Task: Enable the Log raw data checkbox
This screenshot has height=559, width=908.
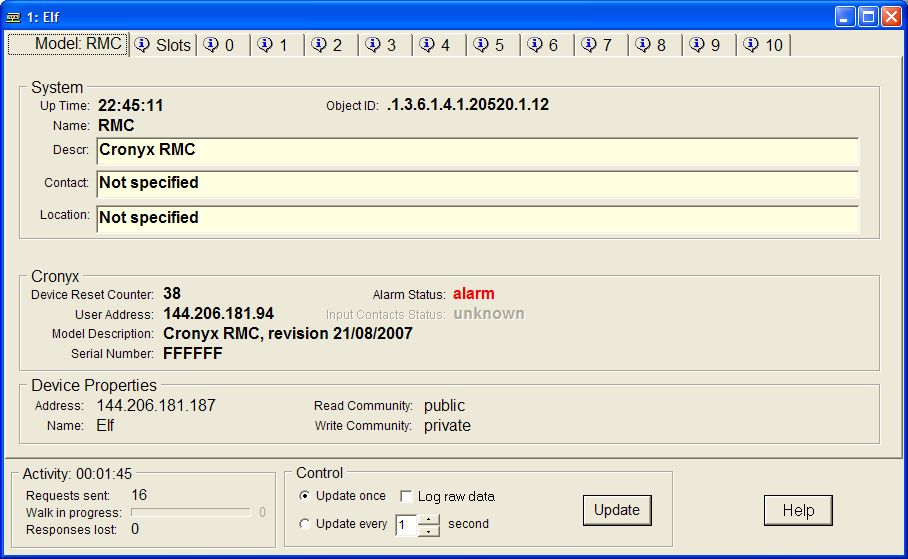Action: (x=406, y=496)
